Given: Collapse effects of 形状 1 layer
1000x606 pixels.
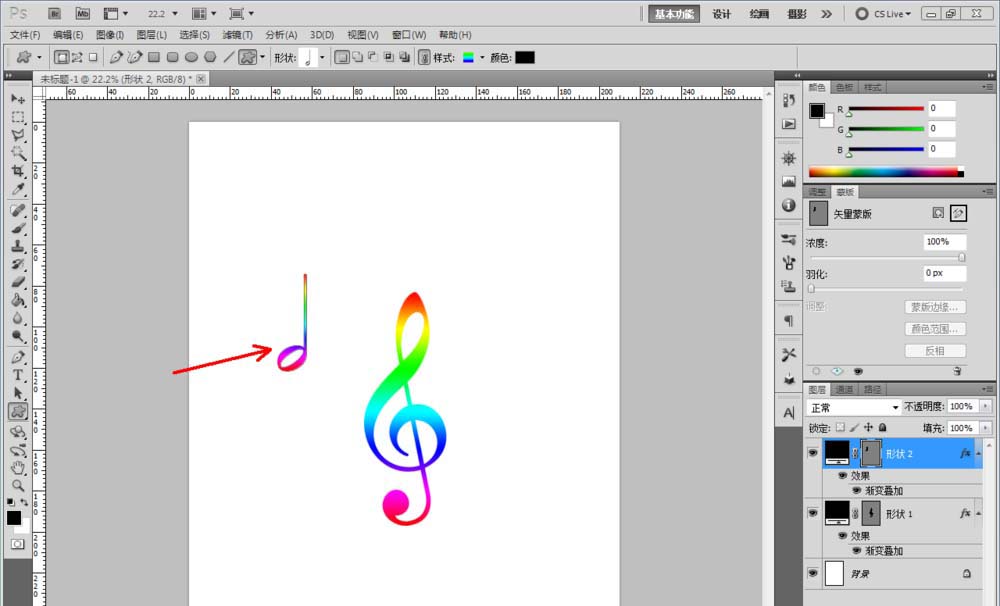Looking at the screenshot, I should 978,514.
